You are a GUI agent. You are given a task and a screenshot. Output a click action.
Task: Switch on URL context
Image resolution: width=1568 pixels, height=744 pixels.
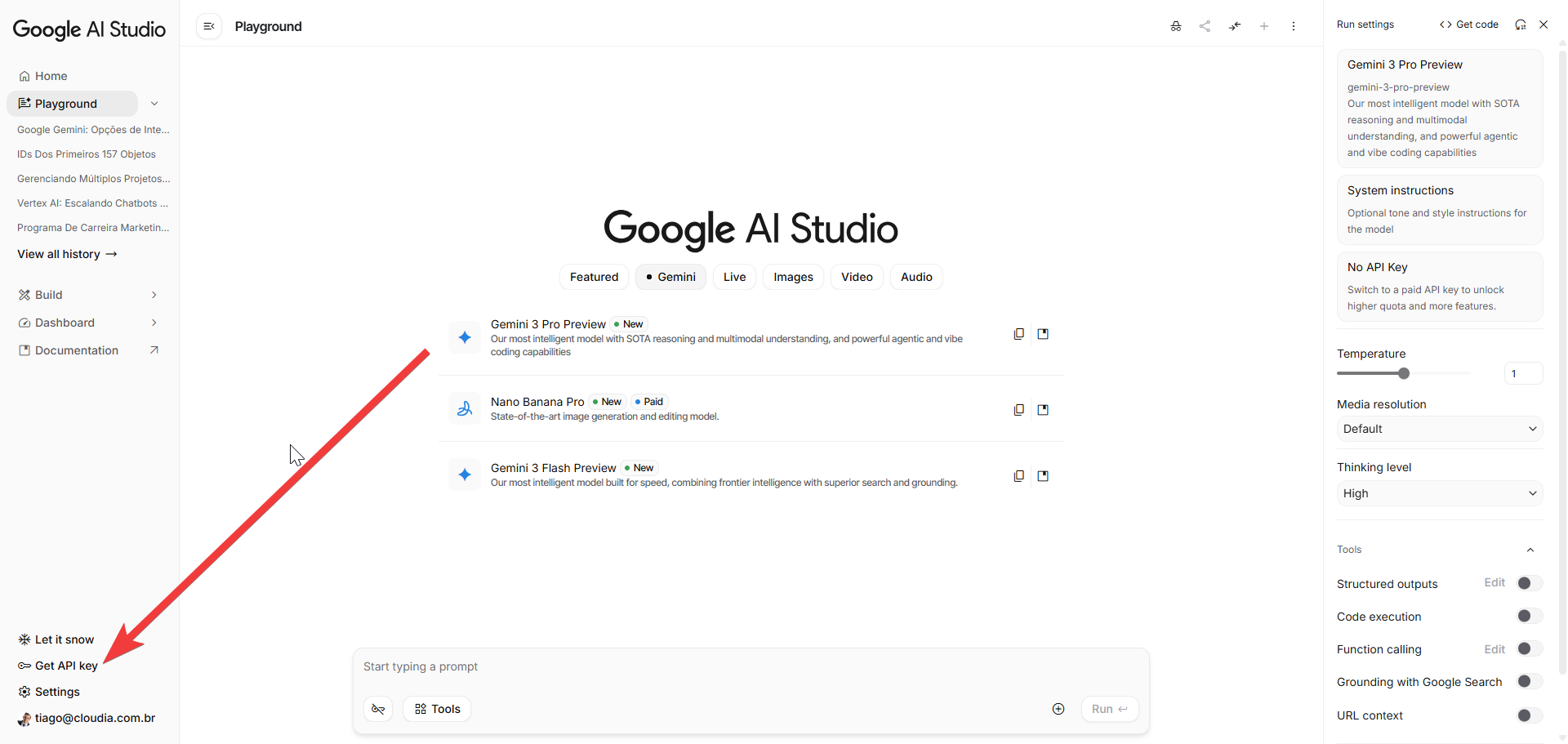[1529, 715]
